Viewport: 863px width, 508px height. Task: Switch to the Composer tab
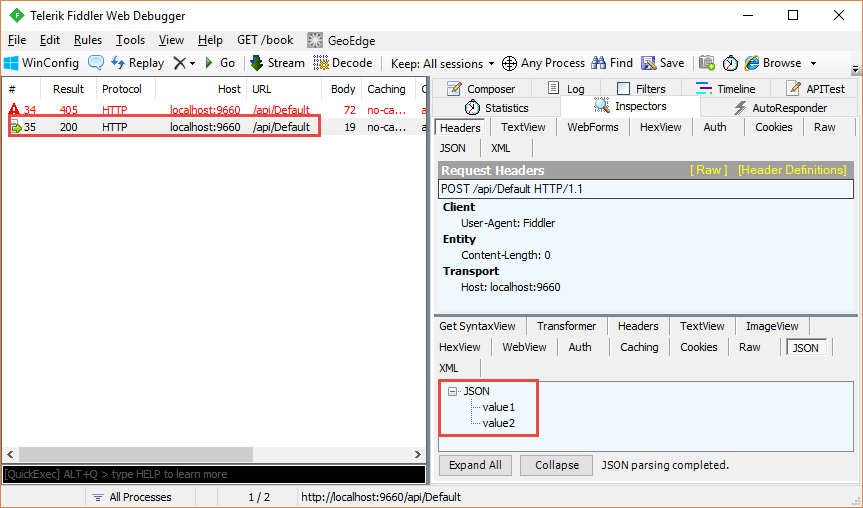pos(480,89)
